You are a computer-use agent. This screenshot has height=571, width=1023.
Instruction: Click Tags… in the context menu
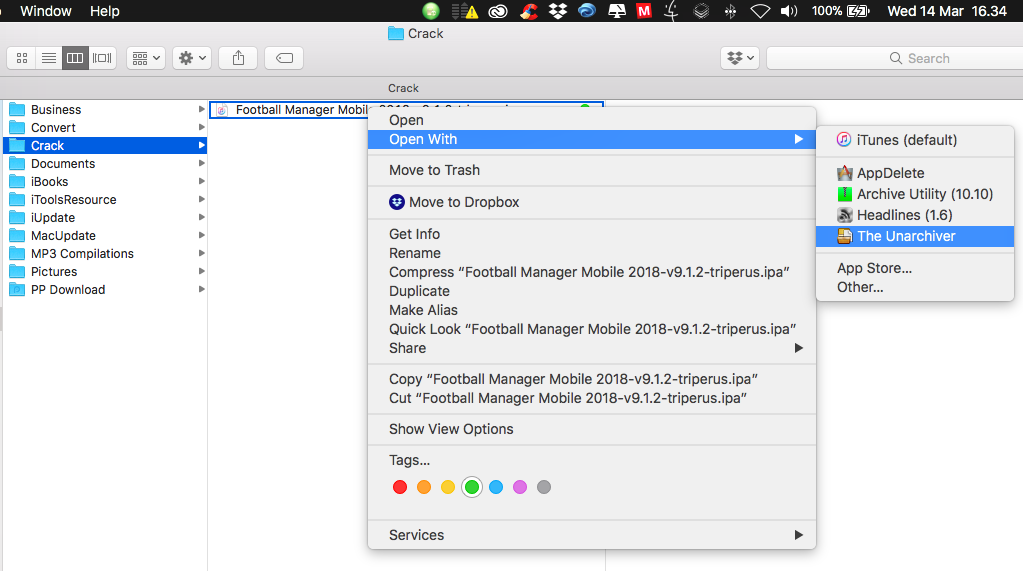(x=409, y=460)
